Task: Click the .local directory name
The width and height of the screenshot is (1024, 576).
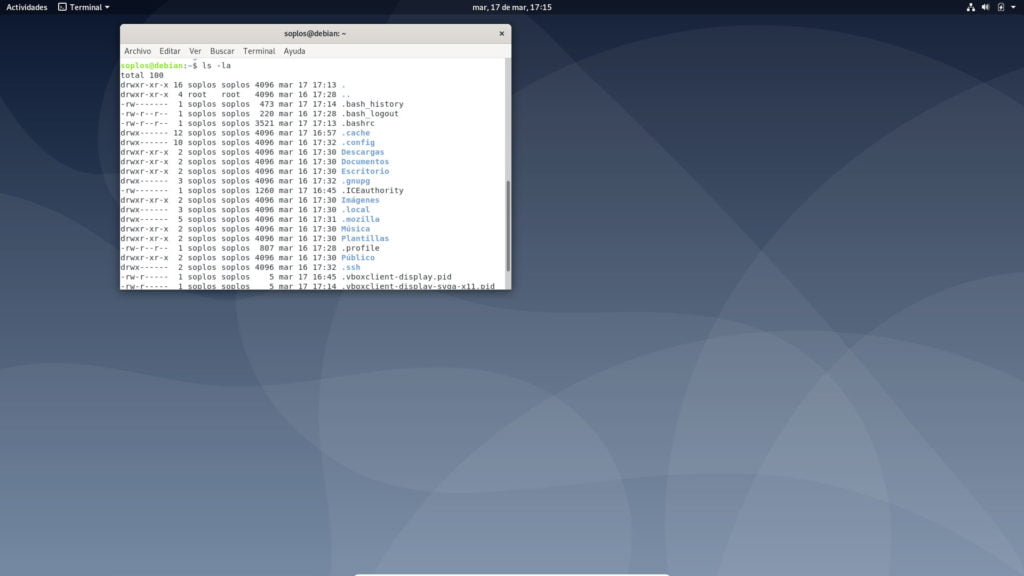Action: pos(355,210)
